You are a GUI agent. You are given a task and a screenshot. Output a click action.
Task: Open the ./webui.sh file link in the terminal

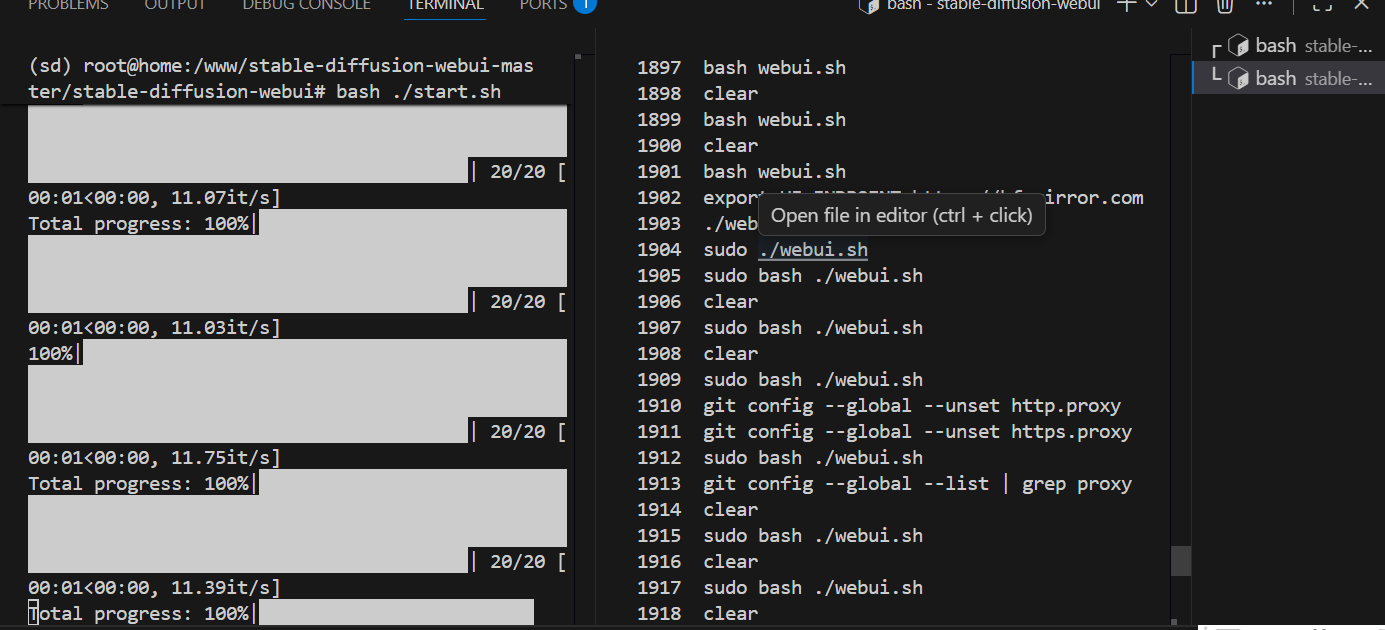pyautogui.click(x=812, y=249)
